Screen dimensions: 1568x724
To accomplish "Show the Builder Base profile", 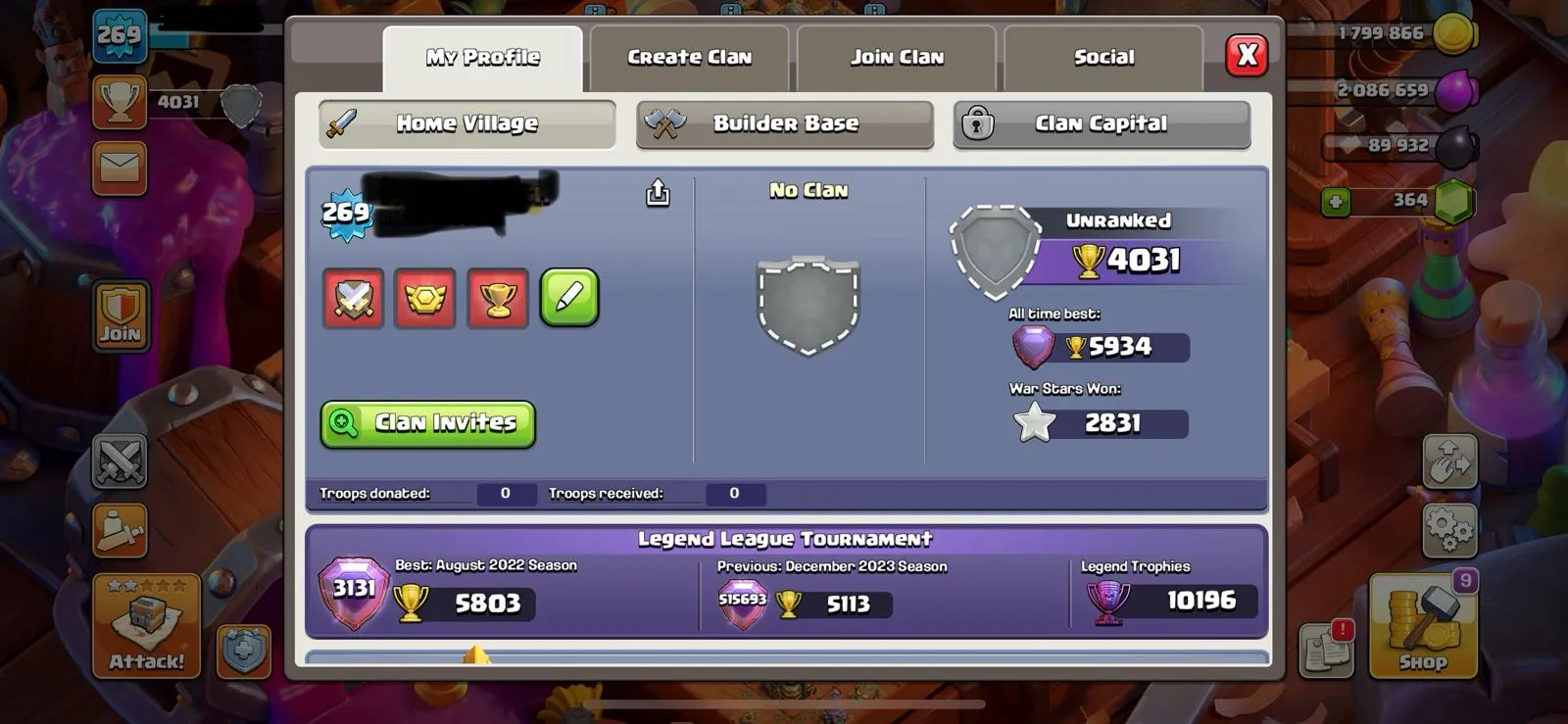I will [785, 124].
